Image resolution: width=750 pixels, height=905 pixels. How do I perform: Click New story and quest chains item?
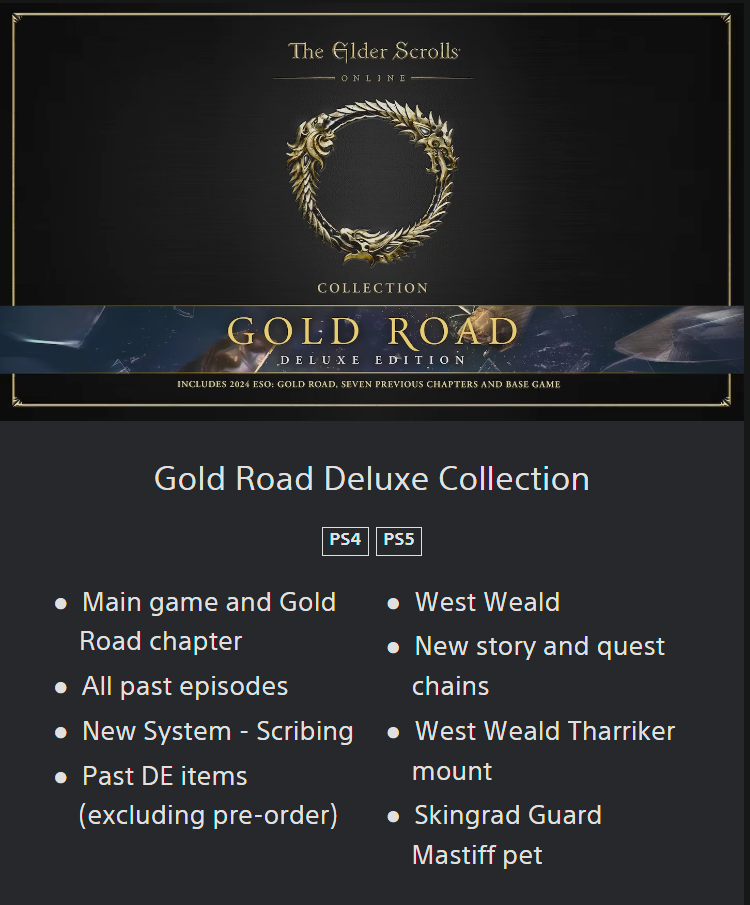click(526, 666)
